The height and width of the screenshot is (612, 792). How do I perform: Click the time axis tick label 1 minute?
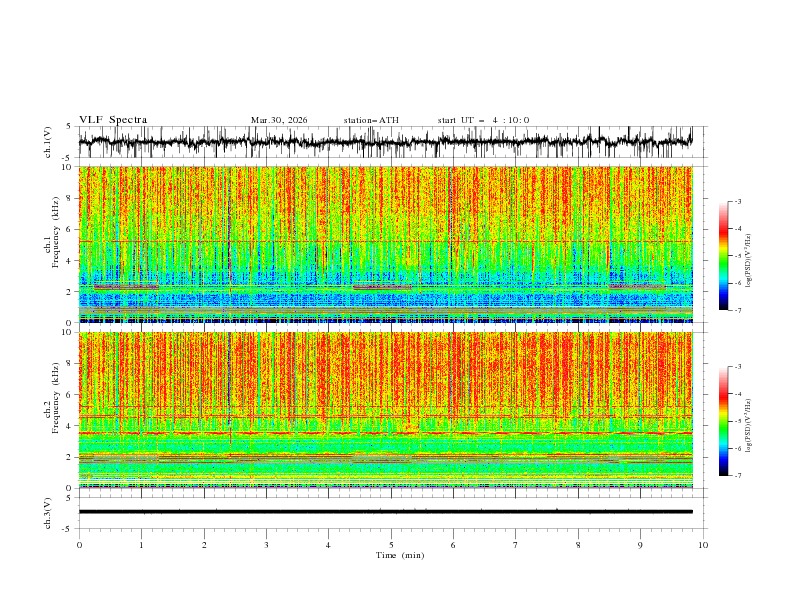point(141,545)
